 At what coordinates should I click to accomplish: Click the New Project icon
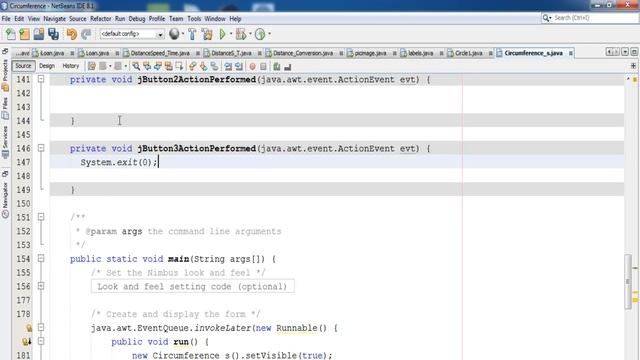point(24,34)
